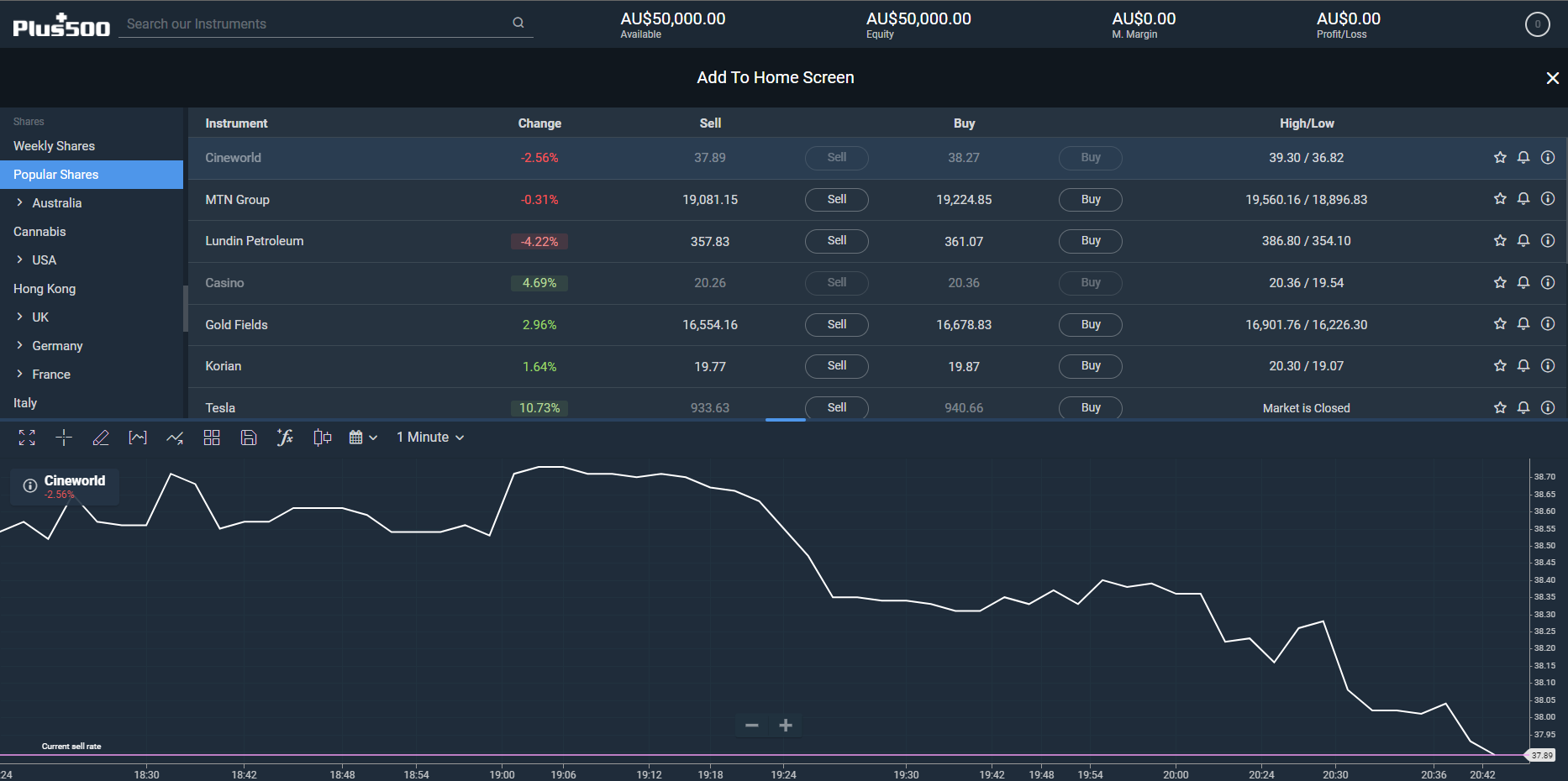This screenshot has width=1568, height=781.
Task: Click the search magnifier icon
Action: pos(518,24)
